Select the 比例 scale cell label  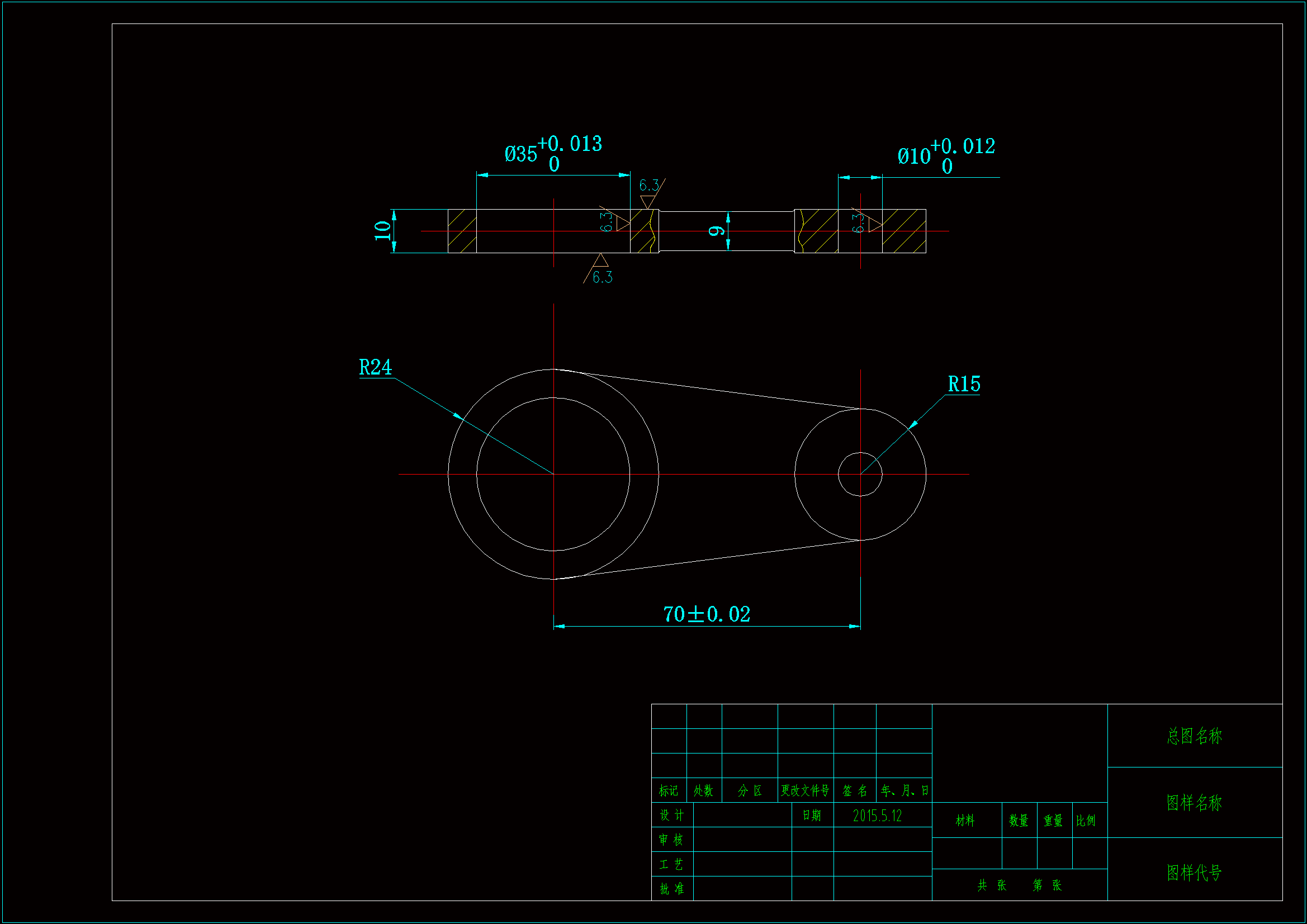(x=1086, y=821)
